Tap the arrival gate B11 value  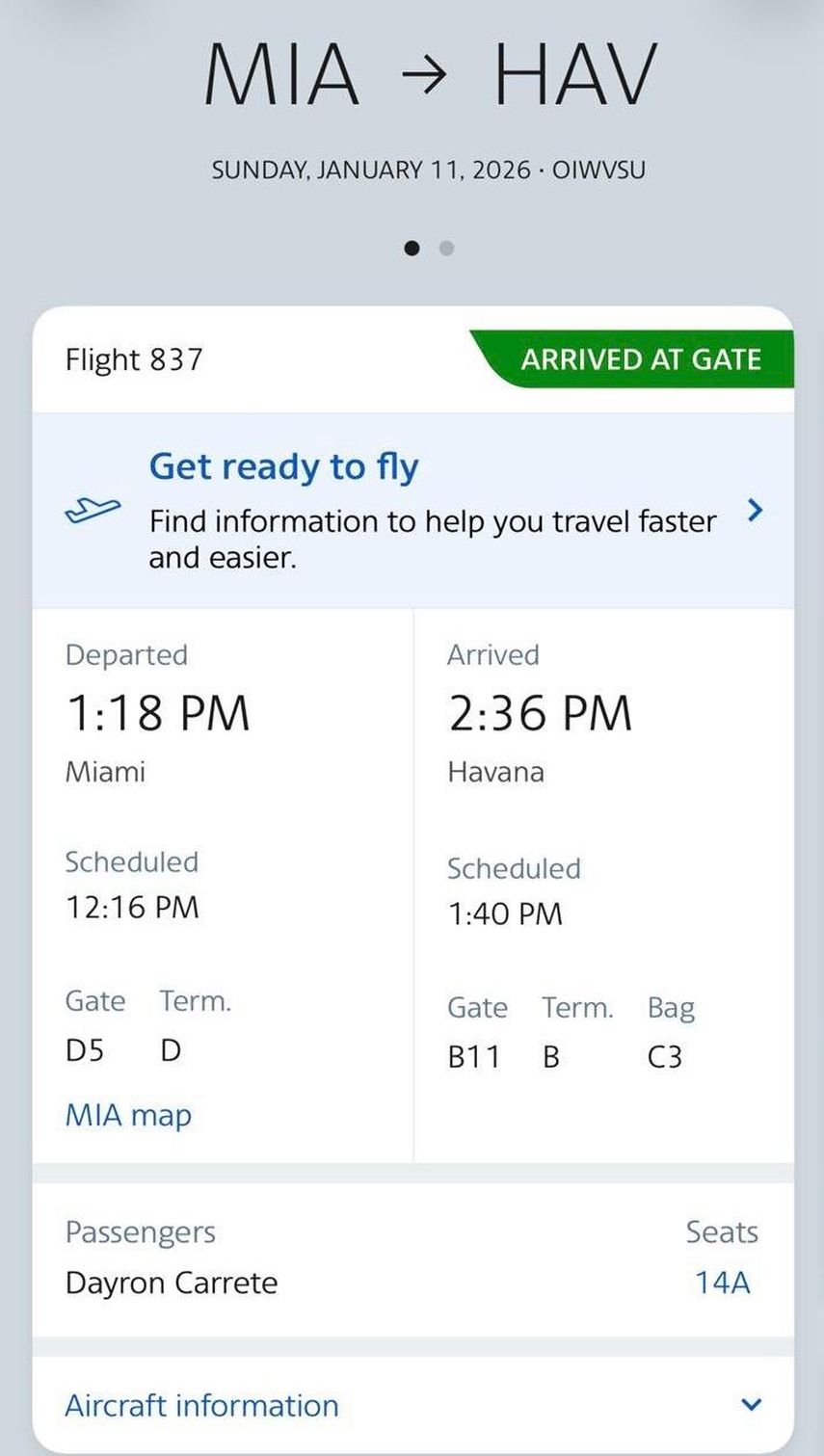[x=473, y=1057]
